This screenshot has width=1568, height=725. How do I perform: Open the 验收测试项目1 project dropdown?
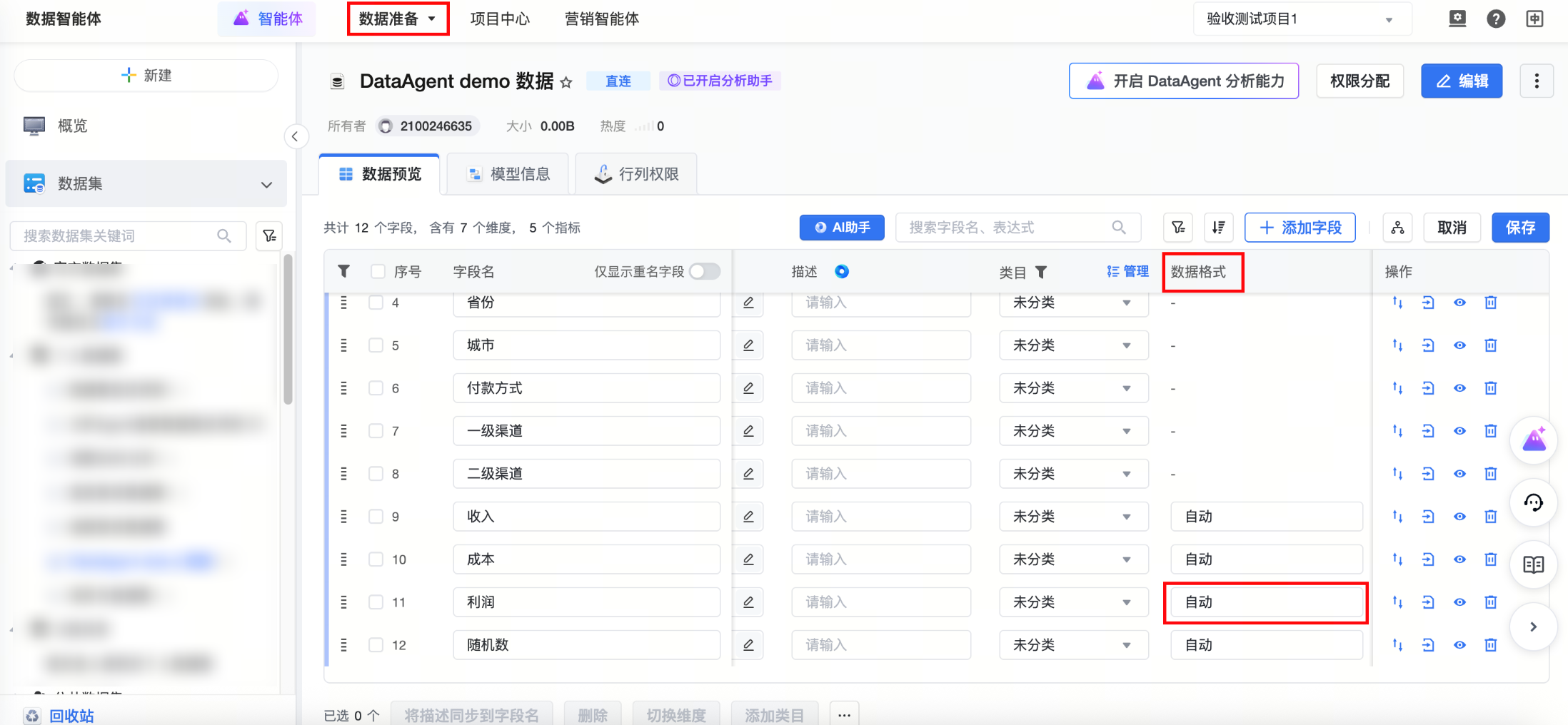point(1301,19)
